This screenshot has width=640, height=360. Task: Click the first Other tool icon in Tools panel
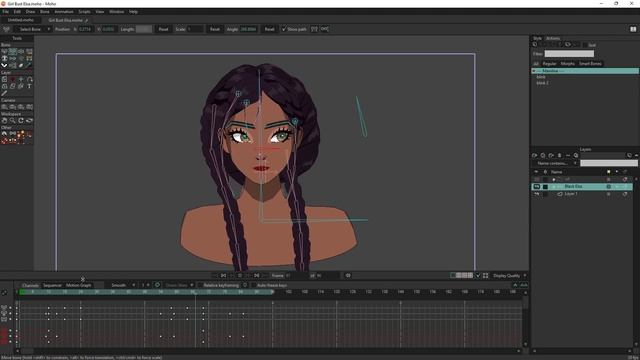tap(4, 134)
